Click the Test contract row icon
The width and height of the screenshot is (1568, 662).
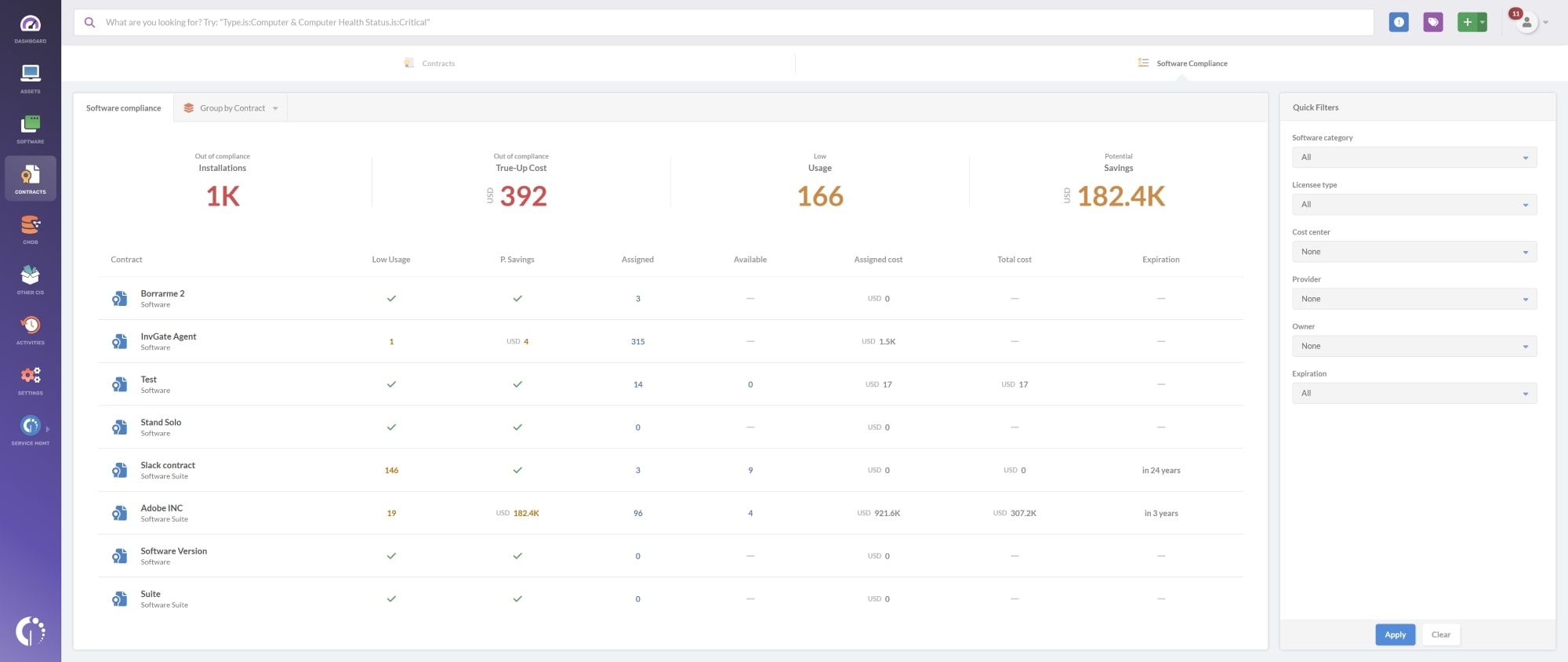pos(119,384)
